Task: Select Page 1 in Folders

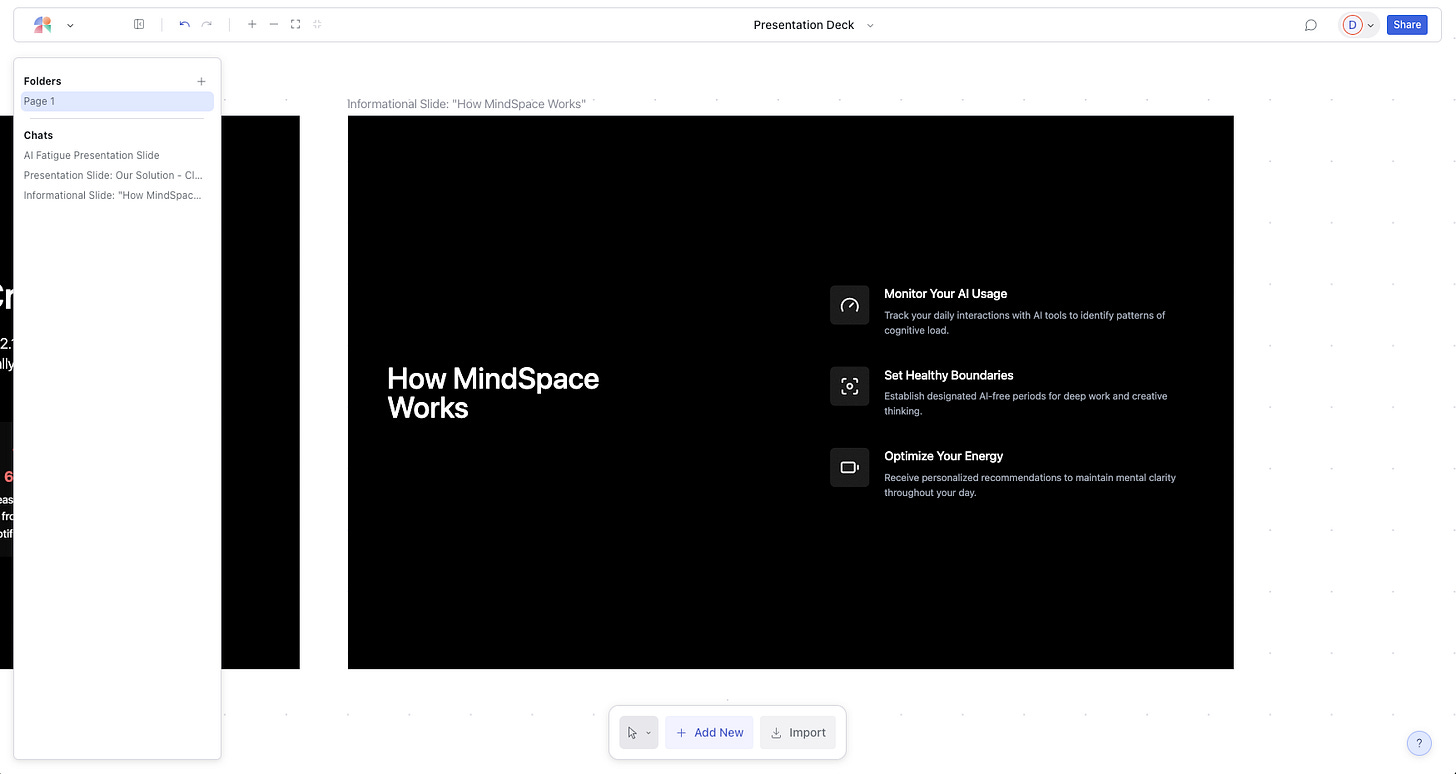Action: 117,101
